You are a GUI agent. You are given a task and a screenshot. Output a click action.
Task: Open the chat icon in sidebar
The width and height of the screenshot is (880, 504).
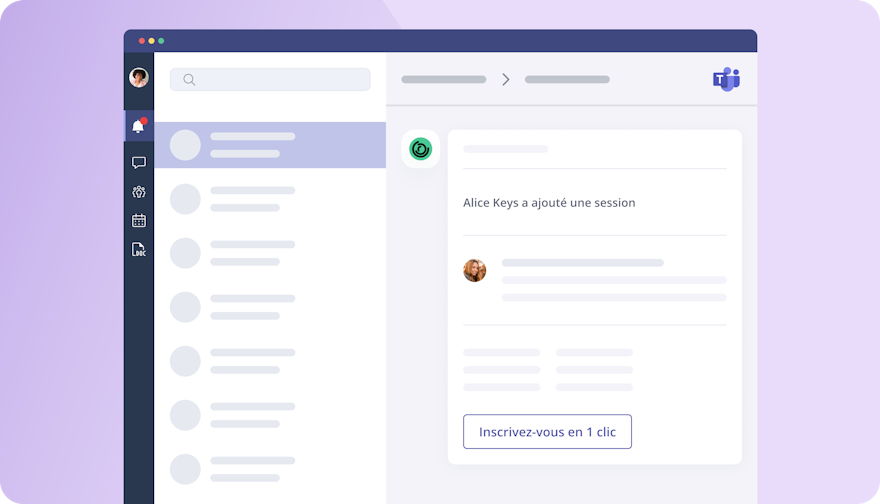pos(139,163)
